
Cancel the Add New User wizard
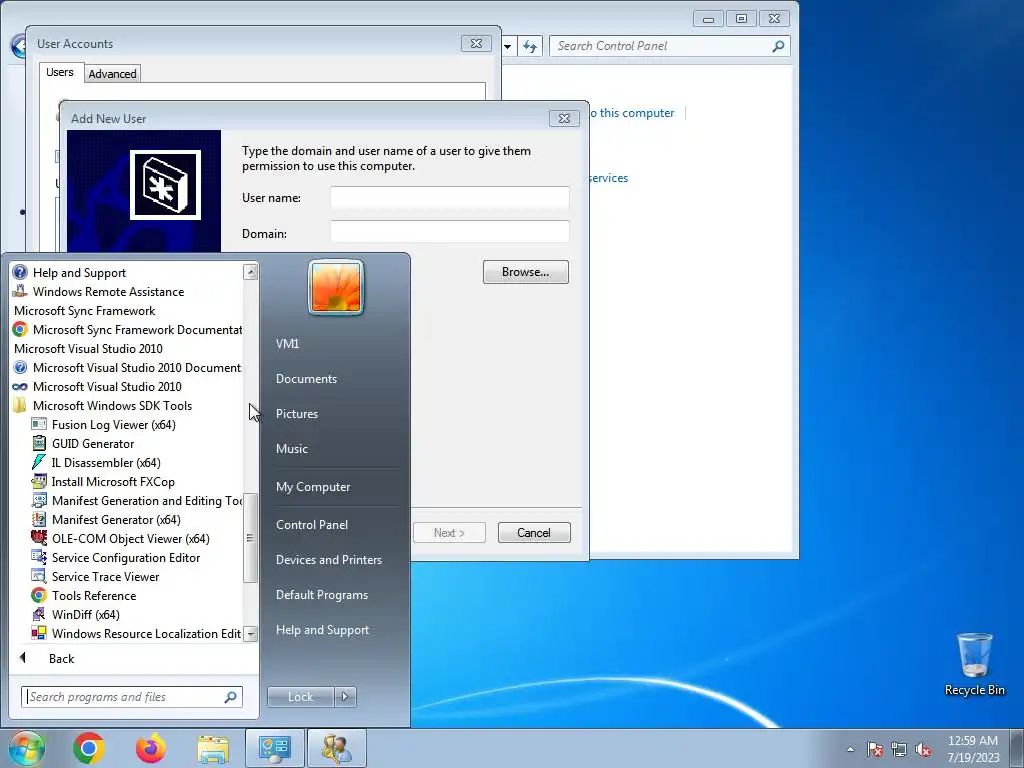click(534, 532)
